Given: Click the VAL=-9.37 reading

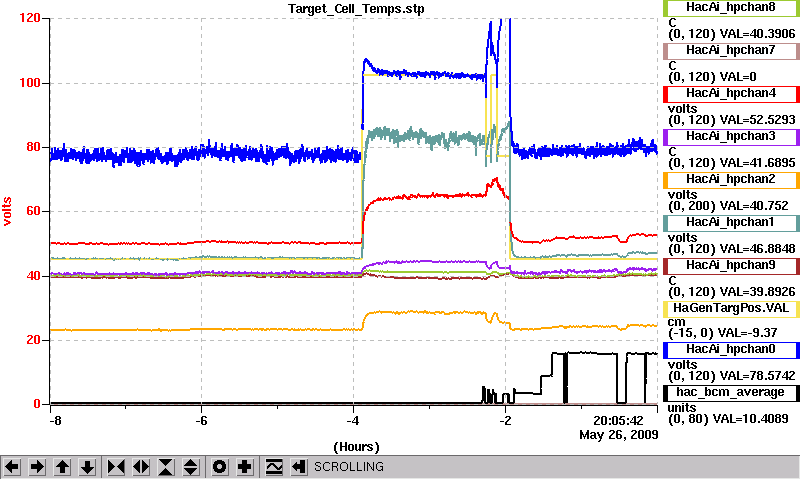Looking at the screenshot, I should point(747,333).
